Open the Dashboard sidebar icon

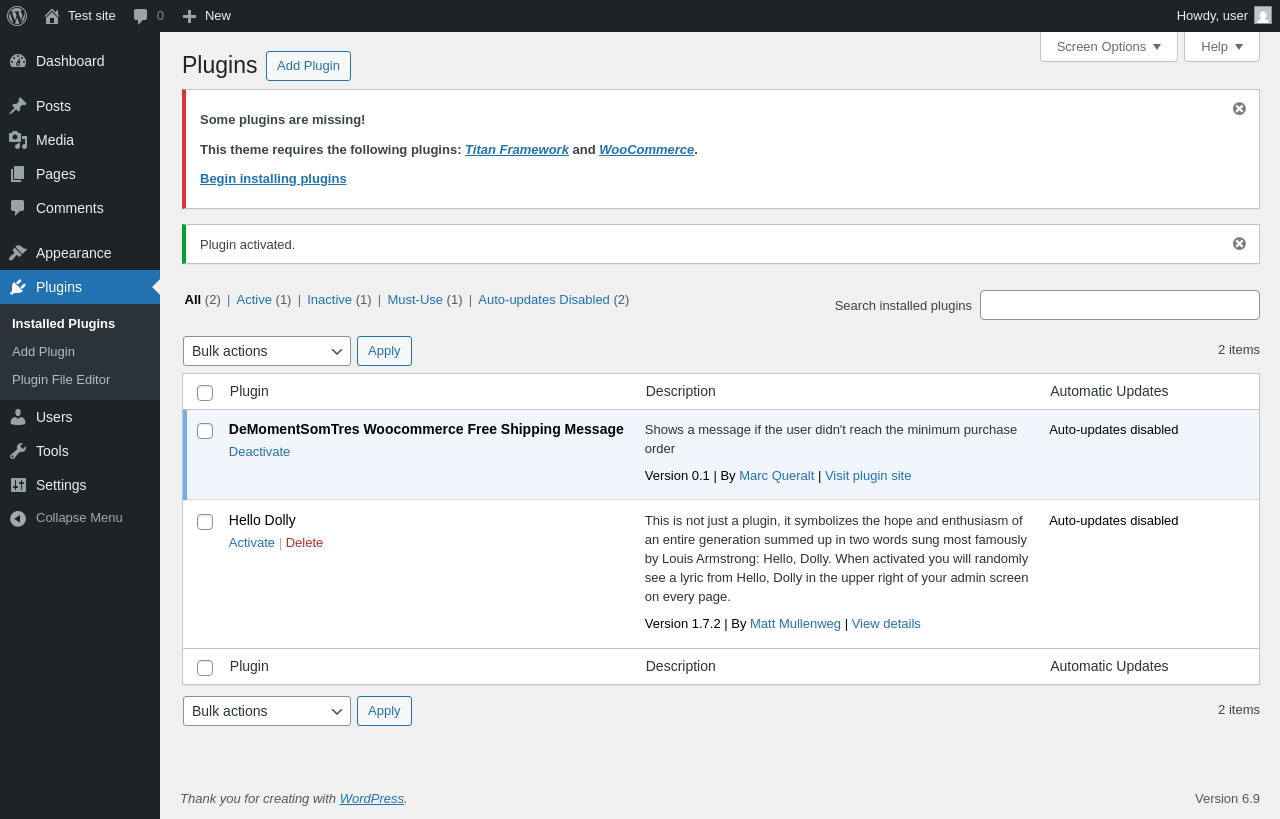[x=18, y=61]
